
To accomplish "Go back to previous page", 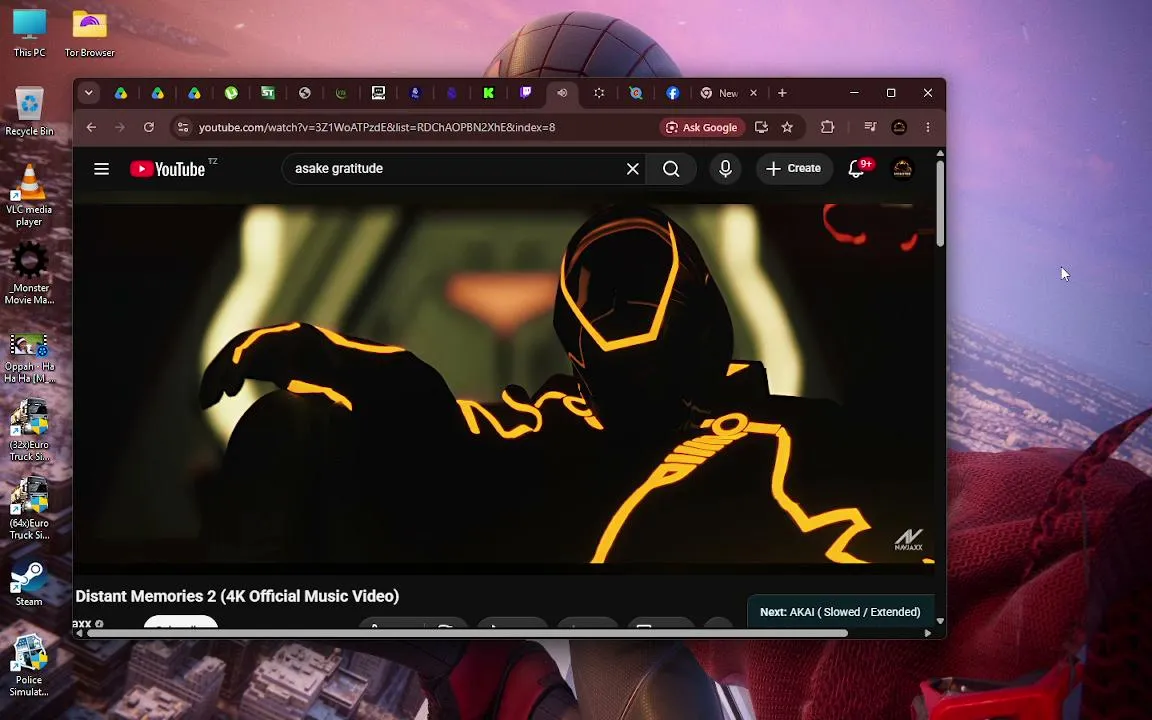I will (91, 127).
